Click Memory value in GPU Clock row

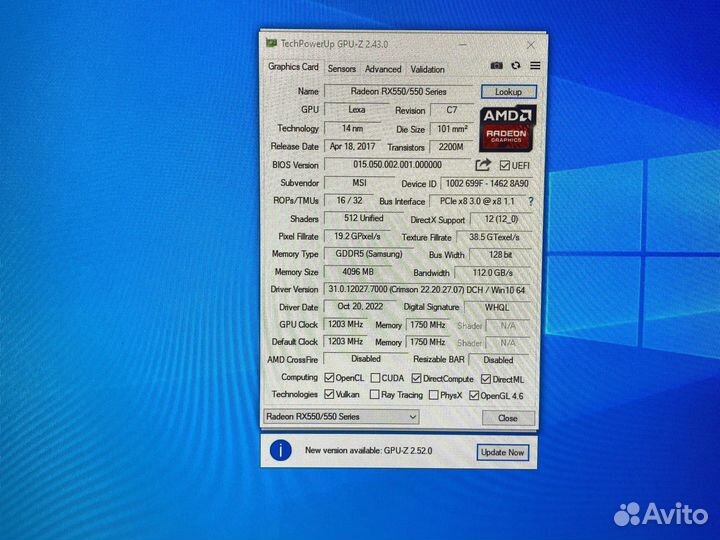click(x=427, y=325)
